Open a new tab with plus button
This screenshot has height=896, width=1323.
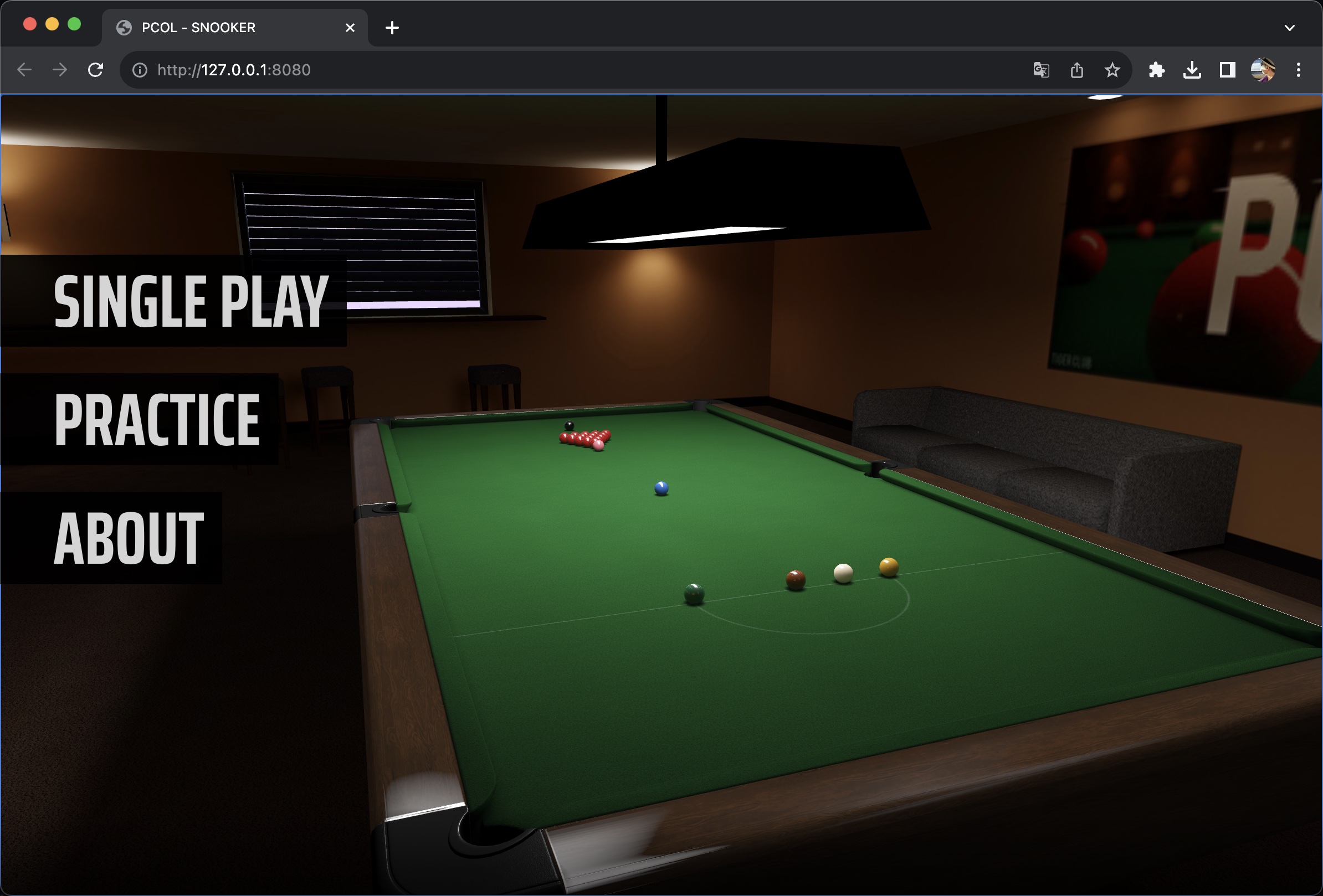pyautogui.click(x=392, y=27)
